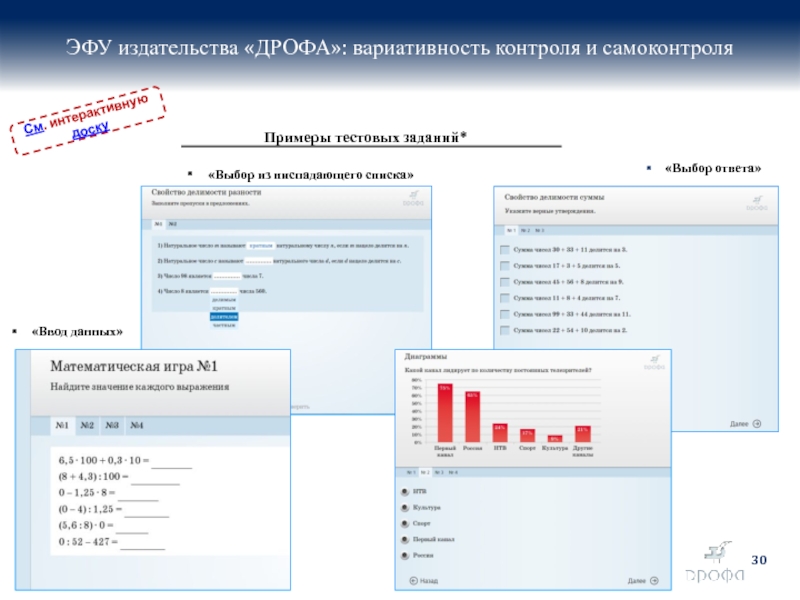
Task: Open tab №2 in 'Свойство делимости суммы'
Action: click(x=525, y=231)
